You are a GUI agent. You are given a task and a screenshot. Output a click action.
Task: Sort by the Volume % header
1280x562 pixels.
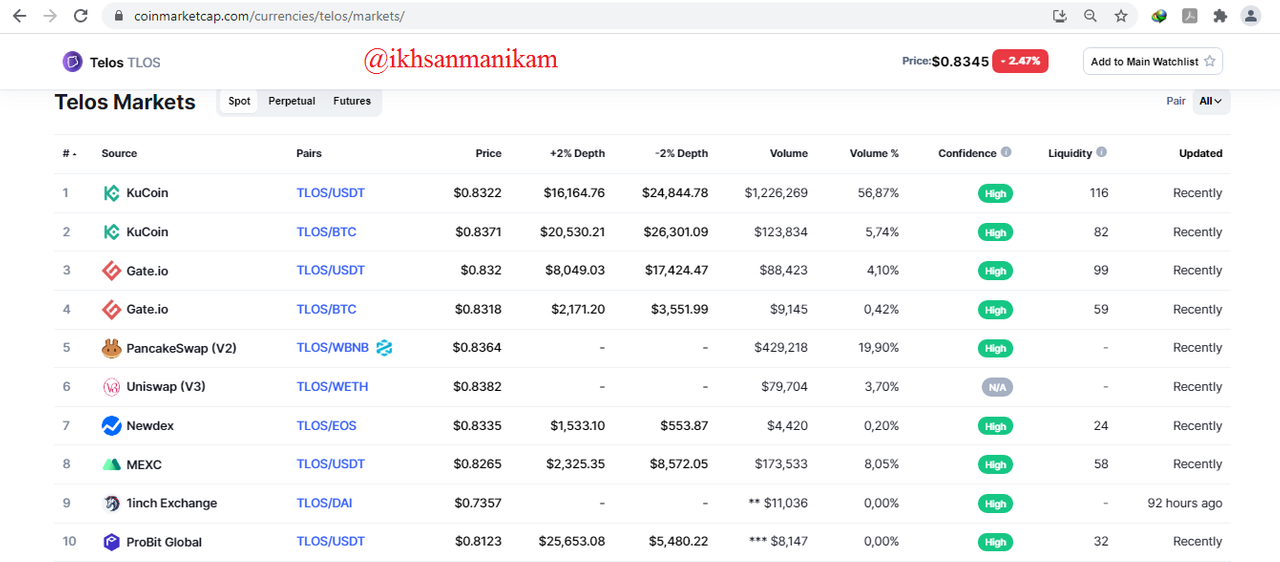tap(874, 153)
